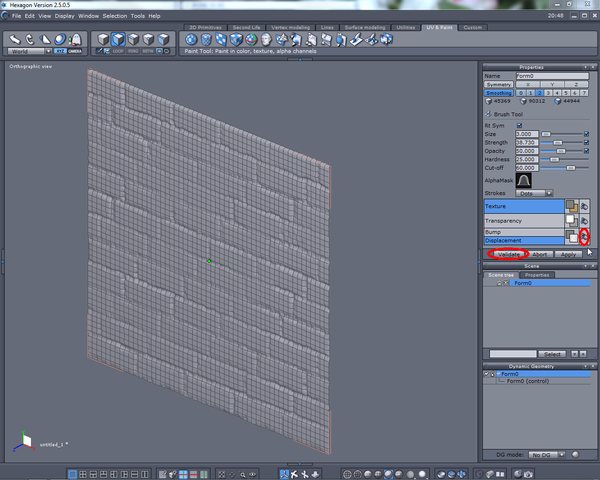Image resolution: width=600 pixels, height=480 pixels.
Task: Open the Tools menu
Action: tap(137, 16)
